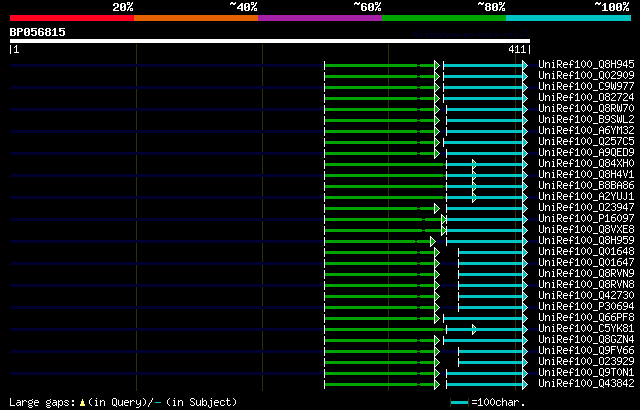Click the UniRef100_Q8H4V1 label
The image size is (640, 410).
pyautogui.click(x=586, y=175)
